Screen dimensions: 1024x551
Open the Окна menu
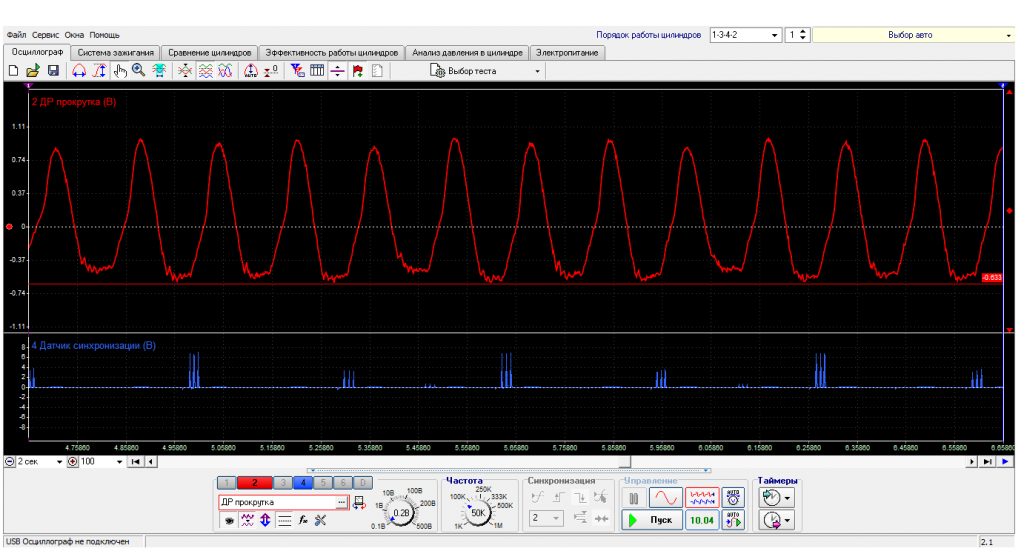(74, 35)
